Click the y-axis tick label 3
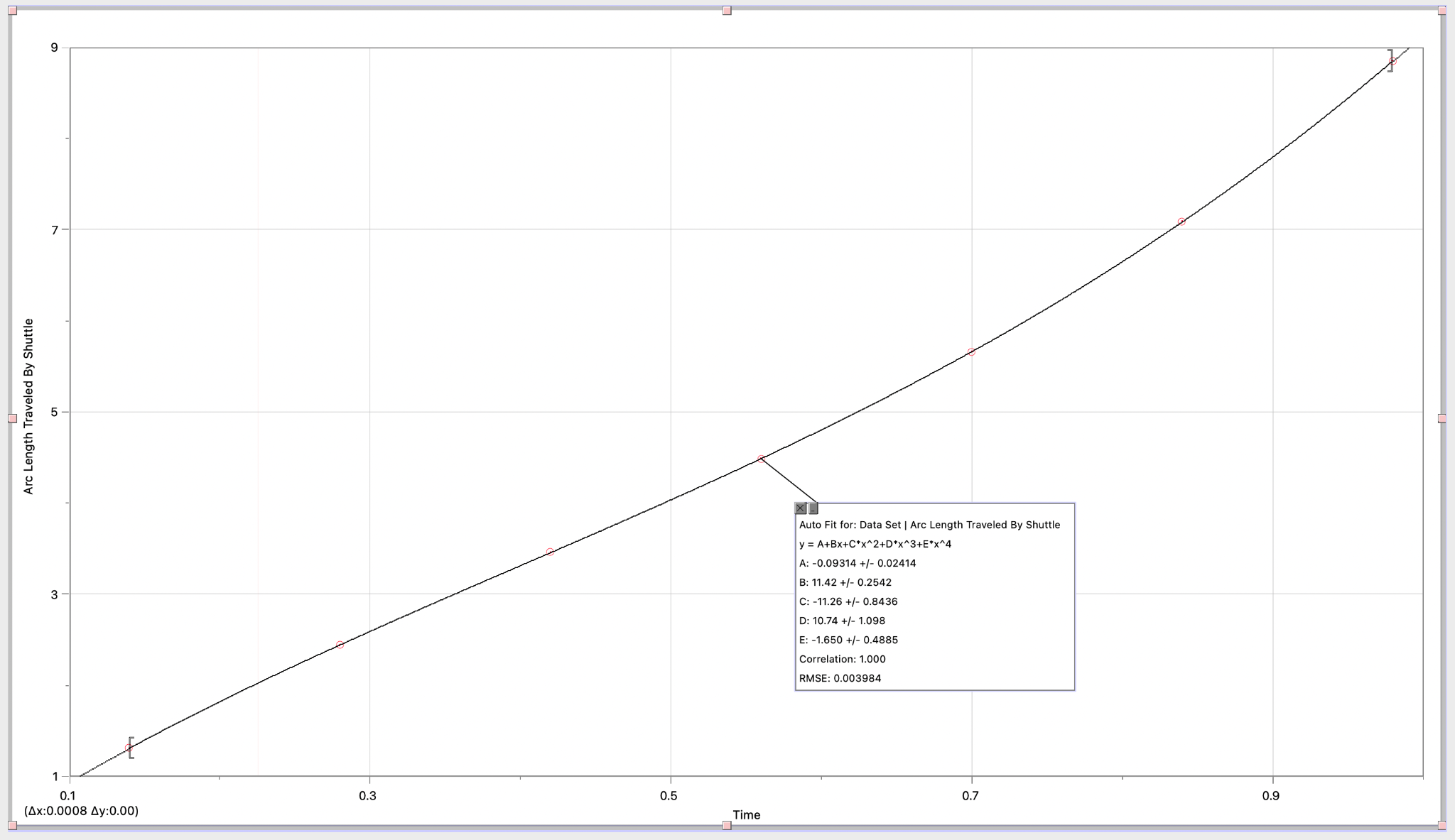Image resolution: width=1455 pixels, height=840 pixels. click(54, 594)
